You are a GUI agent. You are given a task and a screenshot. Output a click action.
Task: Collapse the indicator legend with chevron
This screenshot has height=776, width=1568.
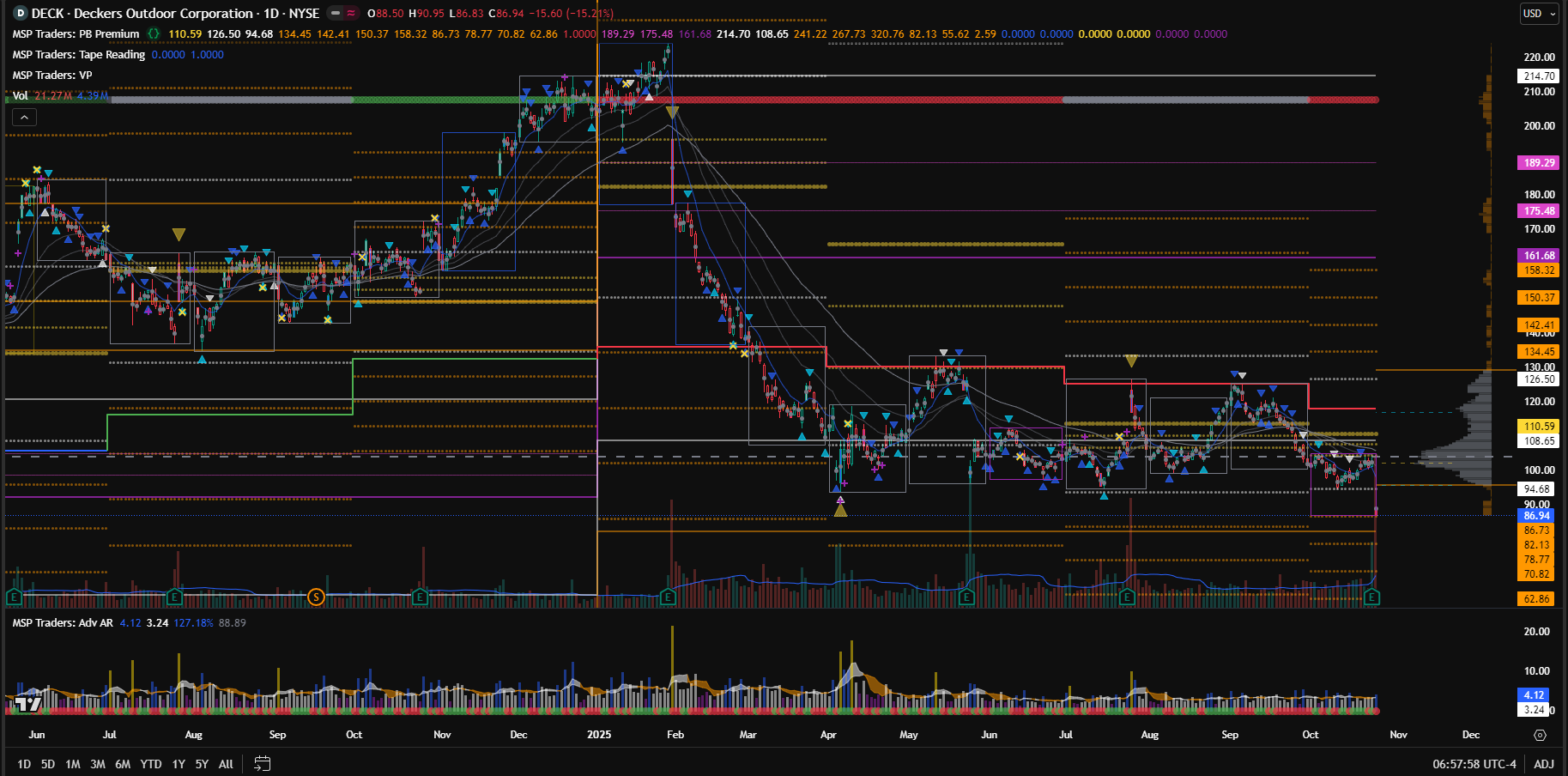tap(24, 118)
